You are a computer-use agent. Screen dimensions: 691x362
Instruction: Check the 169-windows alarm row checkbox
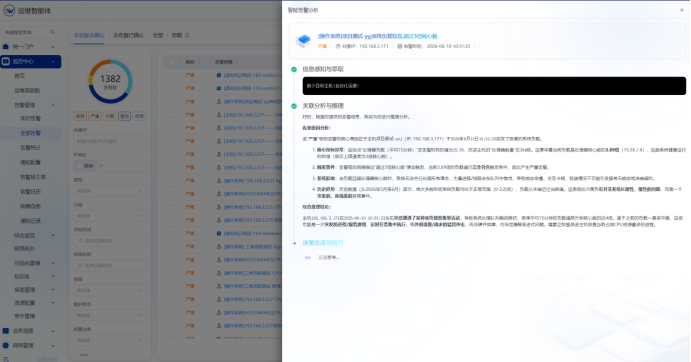pos(172,233)
